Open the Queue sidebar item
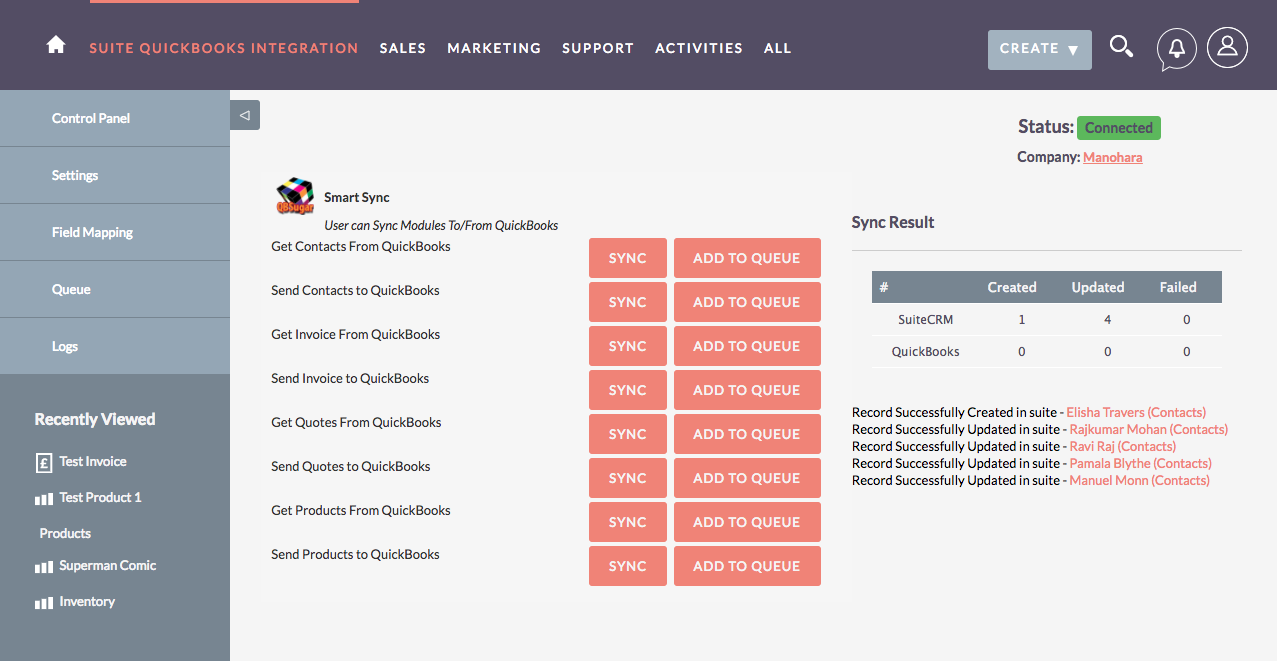 coord(71,289)
